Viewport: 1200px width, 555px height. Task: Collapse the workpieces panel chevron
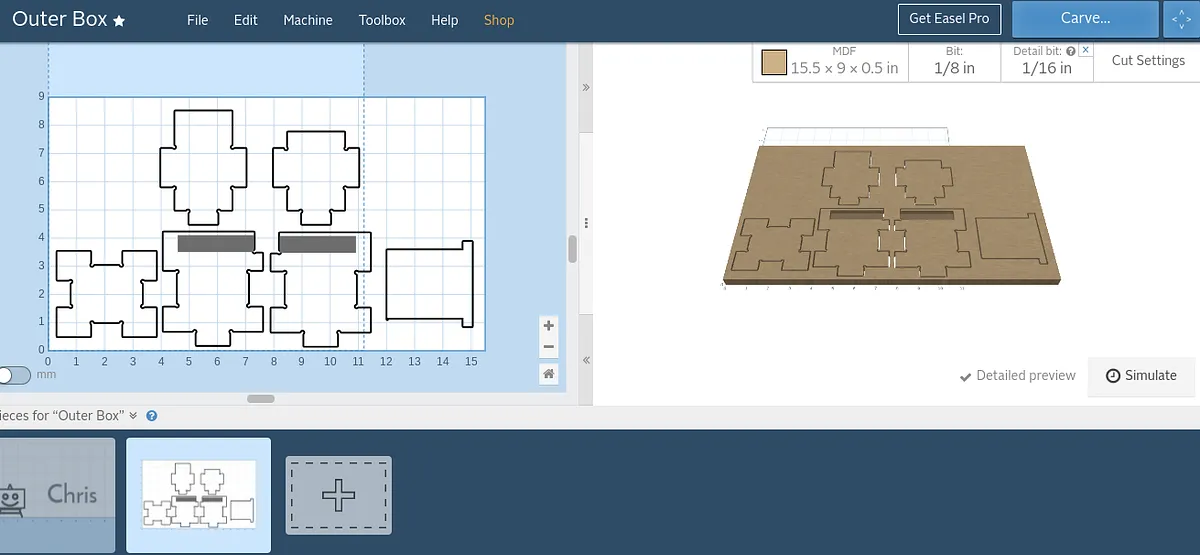[x=133, y=416]
